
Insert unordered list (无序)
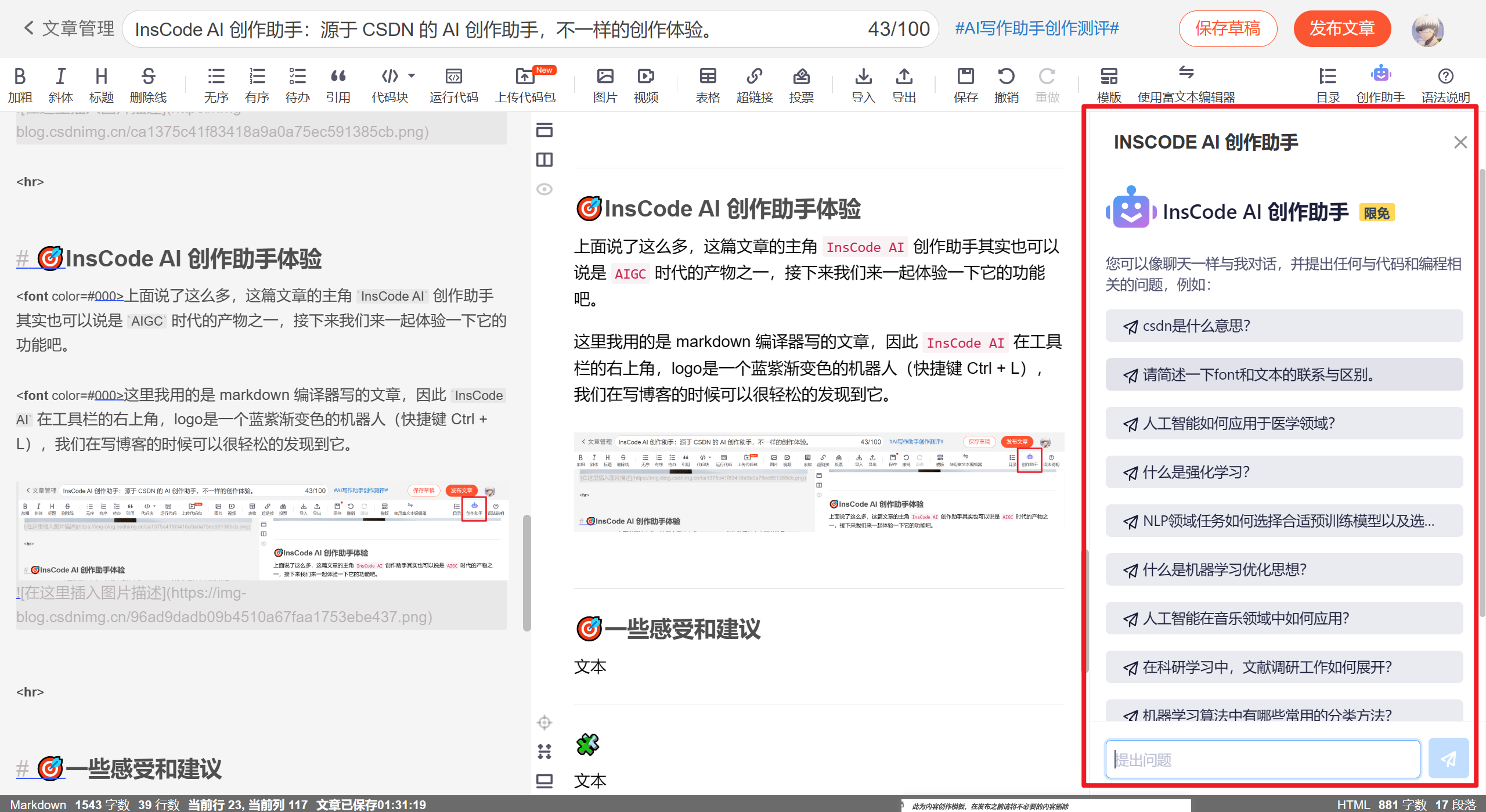click(216, 85)
